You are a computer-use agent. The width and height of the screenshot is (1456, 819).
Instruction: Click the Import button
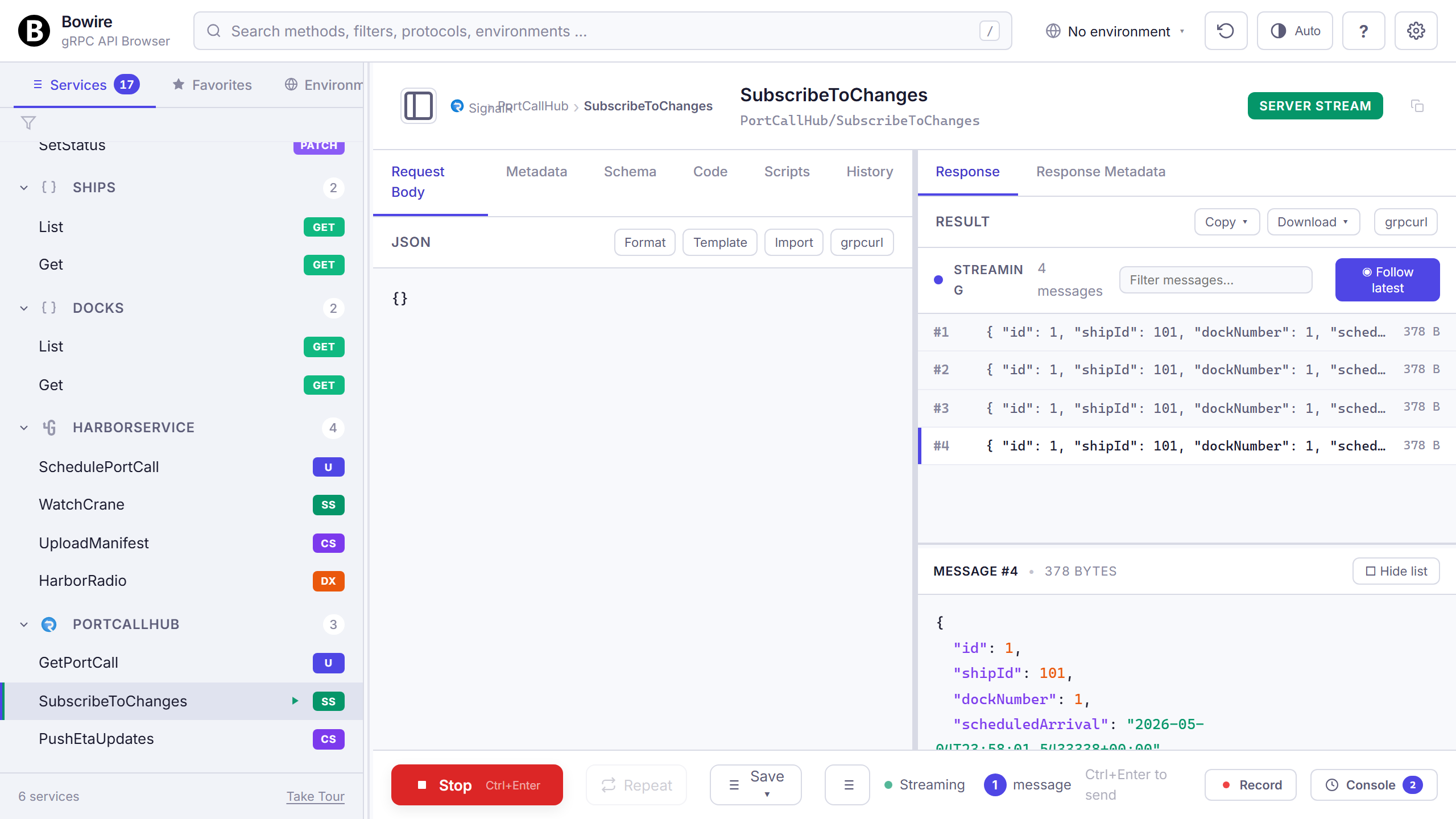(x=793, y=242)
